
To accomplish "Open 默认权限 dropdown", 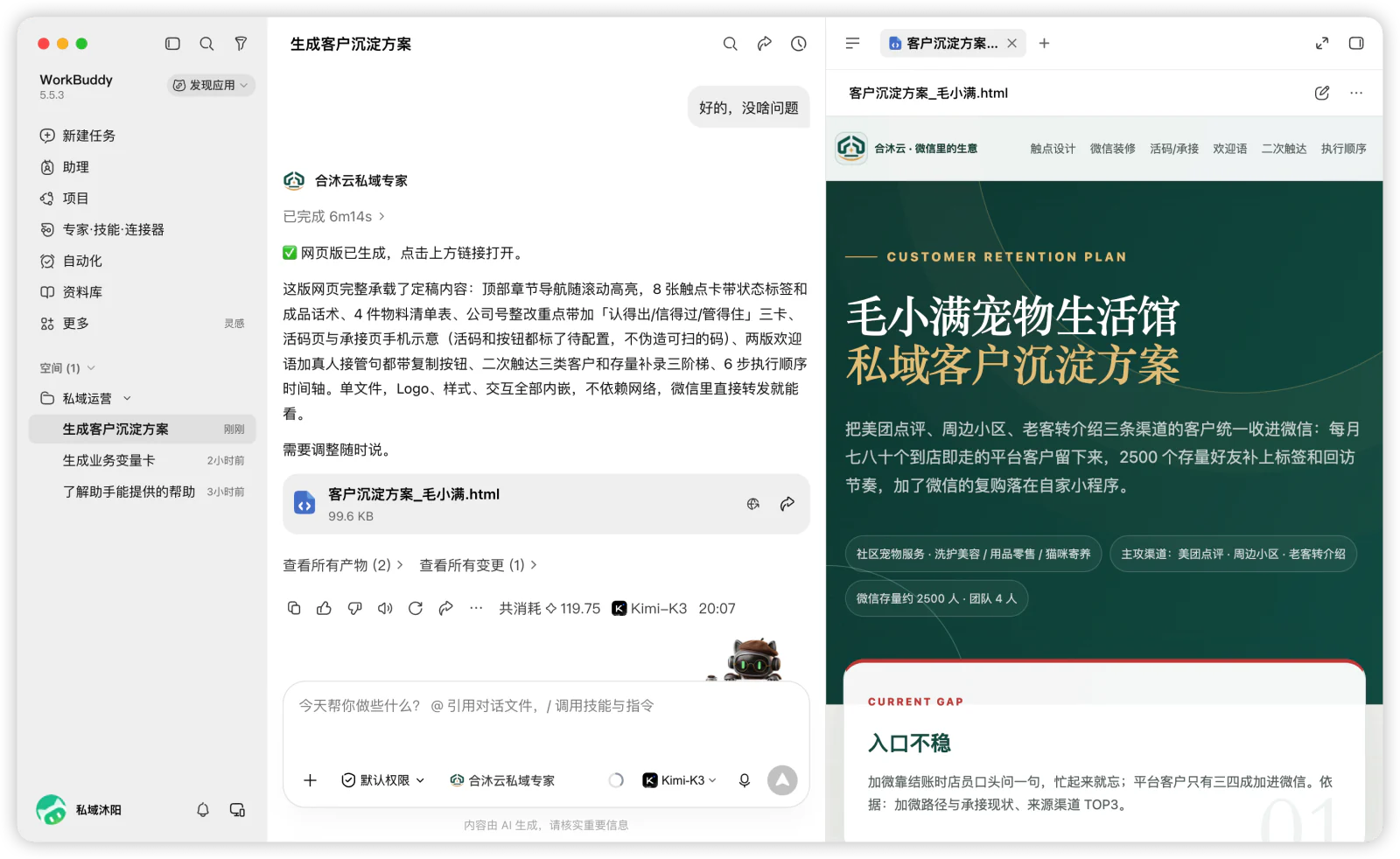I will tap(383, 780).
